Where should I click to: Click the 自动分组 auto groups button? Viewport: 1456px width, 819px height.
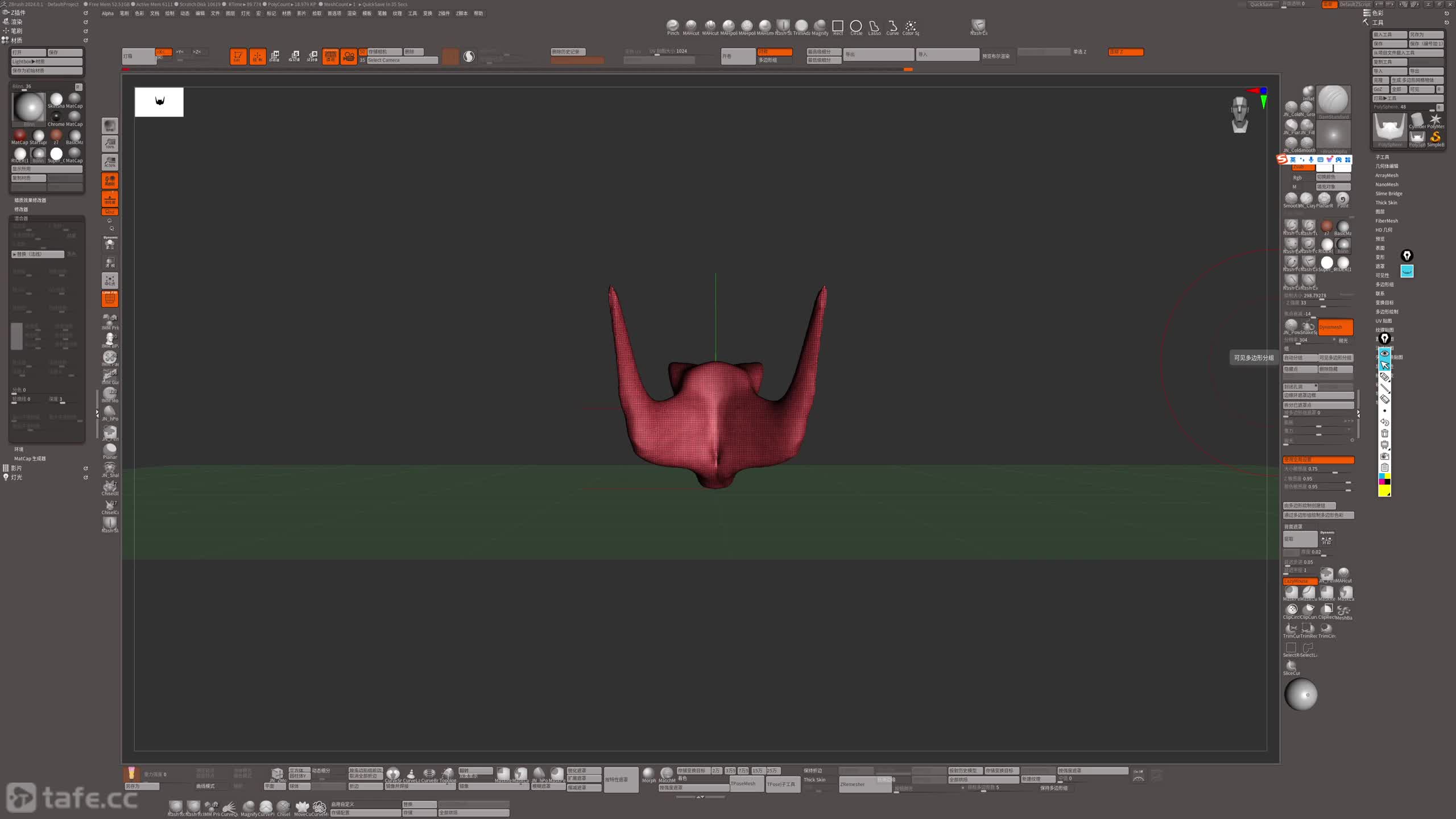coord(1300,358)
